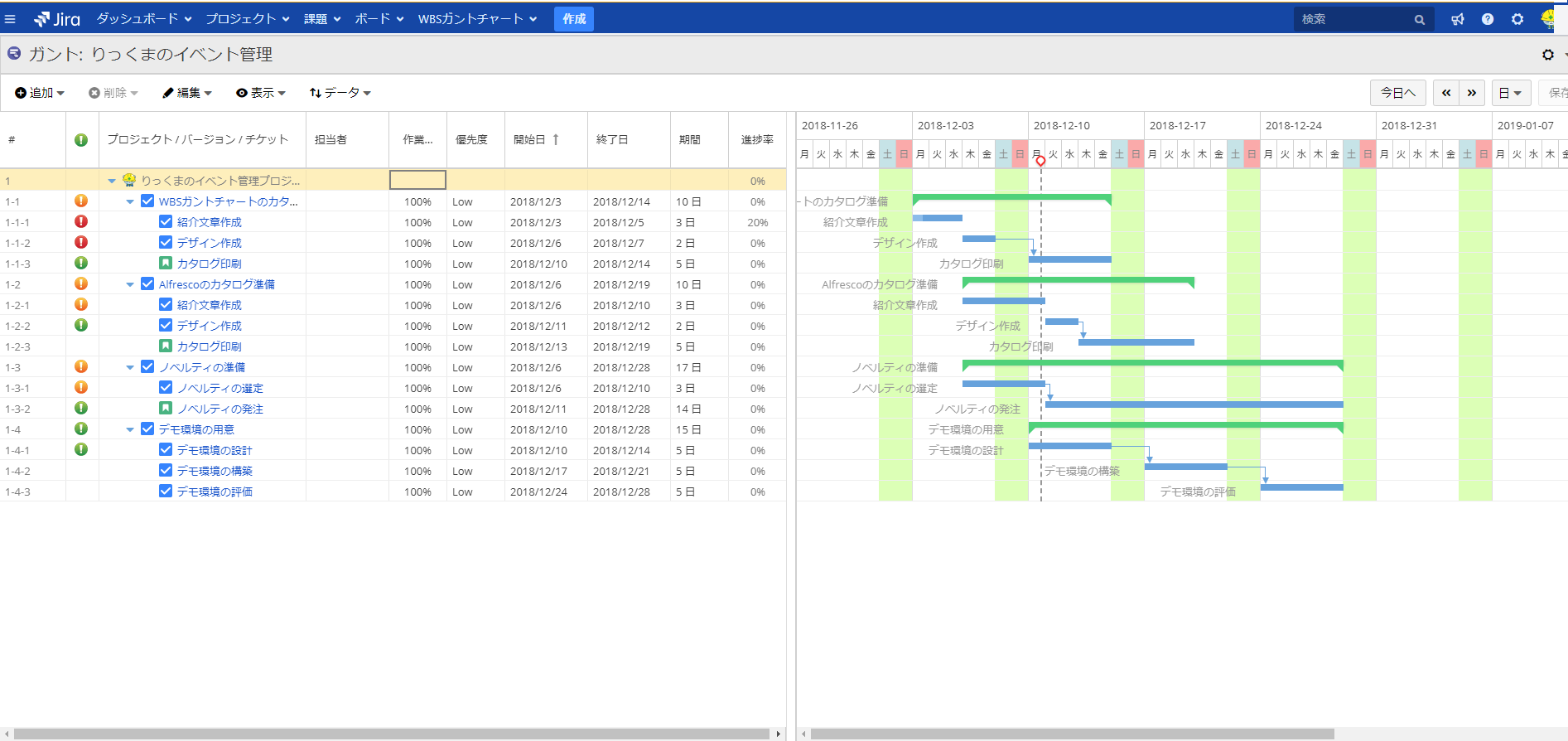Open the プロジェクト menu
The image size is (1568, 741).
(x=248, y=19)
